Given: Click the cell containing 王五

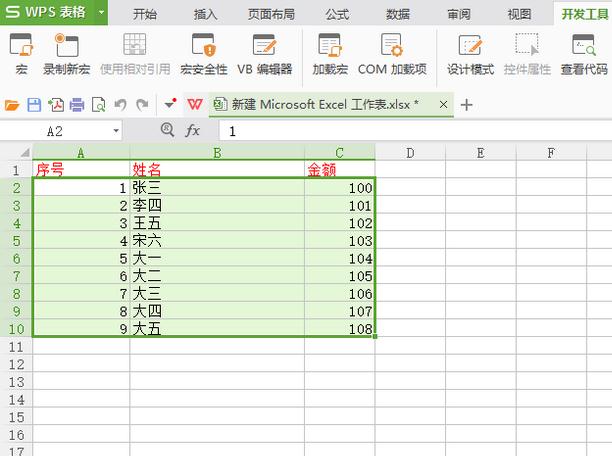Looking at the screenshot, I should 217,223.
